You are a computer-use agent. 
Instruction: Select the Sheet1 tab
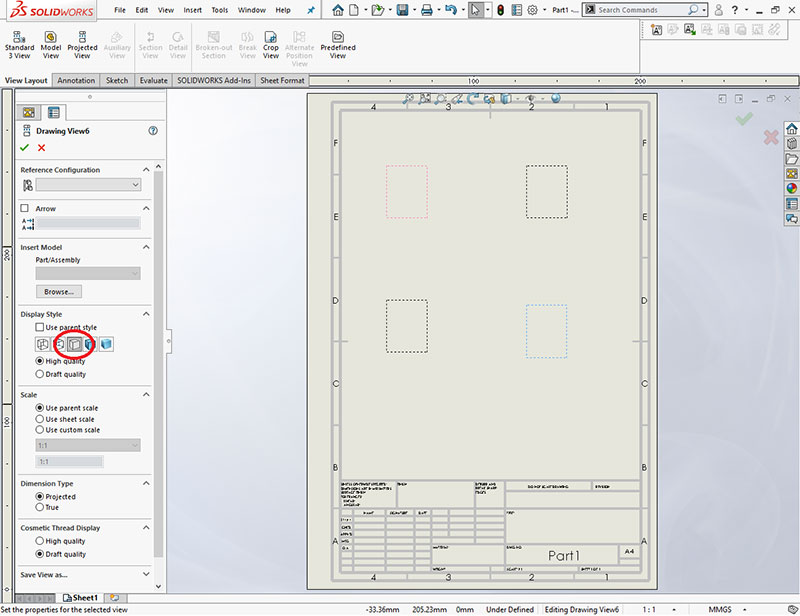(80, 598)
